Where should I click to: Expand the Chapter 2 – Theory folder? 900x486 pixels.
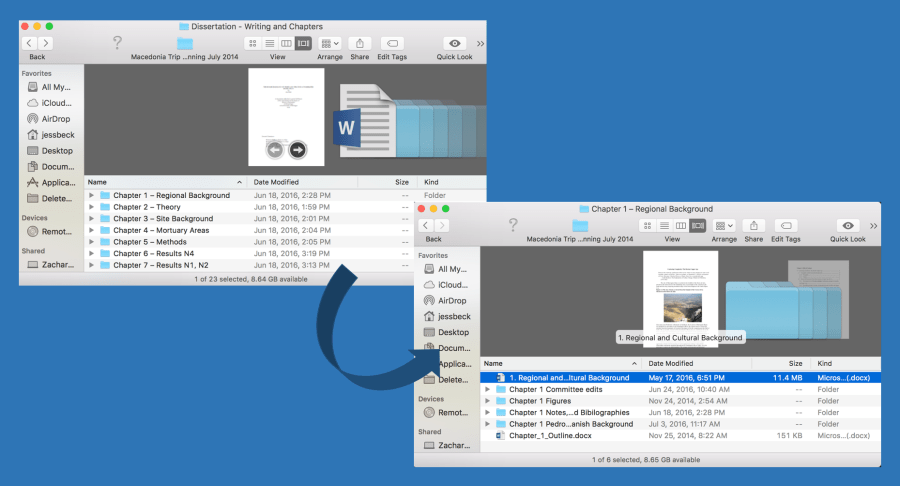tap(92, 207)
